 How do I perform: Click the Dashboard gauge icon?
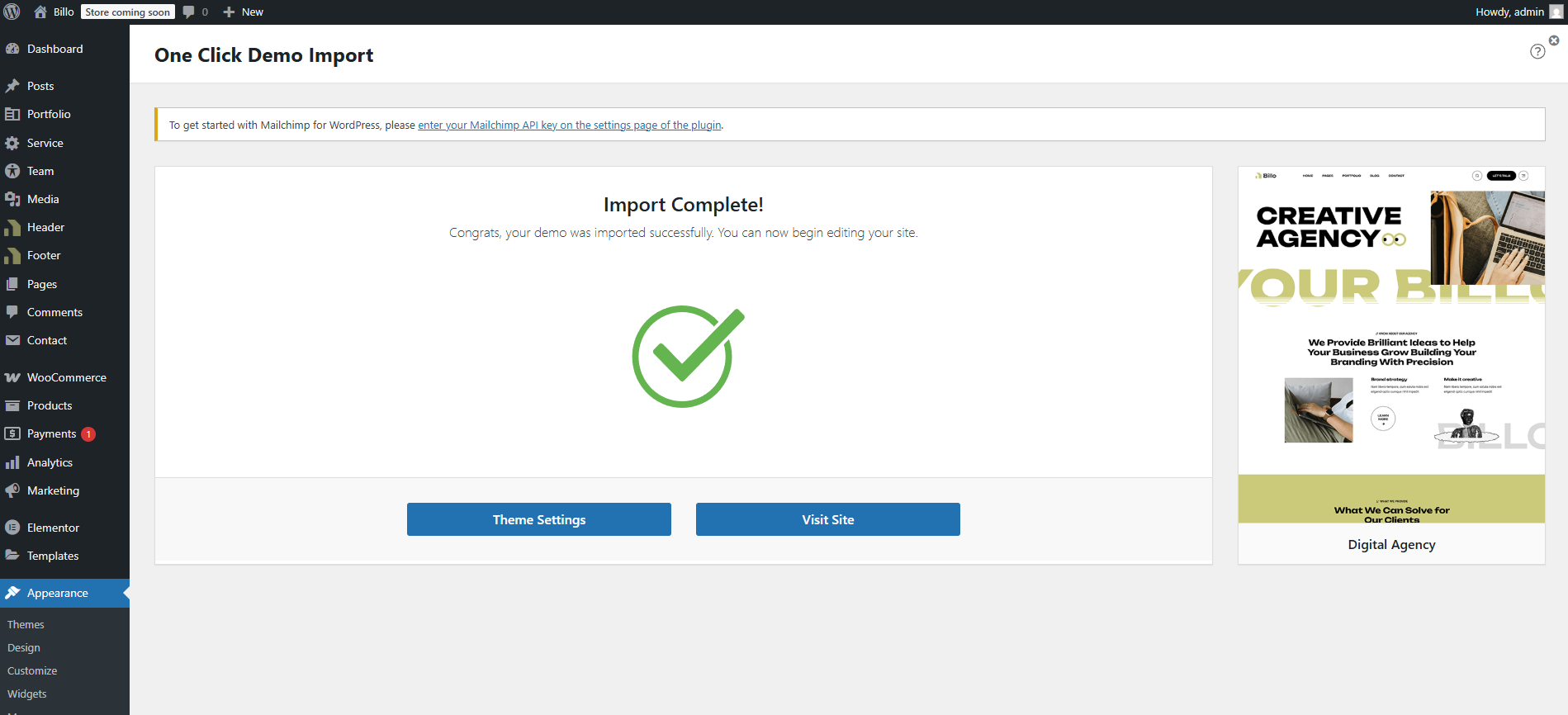pos(12,49)
